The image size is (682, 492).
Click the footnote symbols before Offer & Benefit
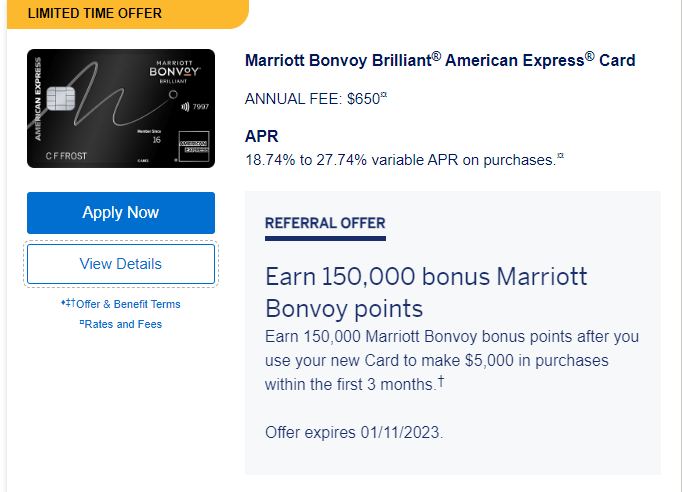coord(68,302)
